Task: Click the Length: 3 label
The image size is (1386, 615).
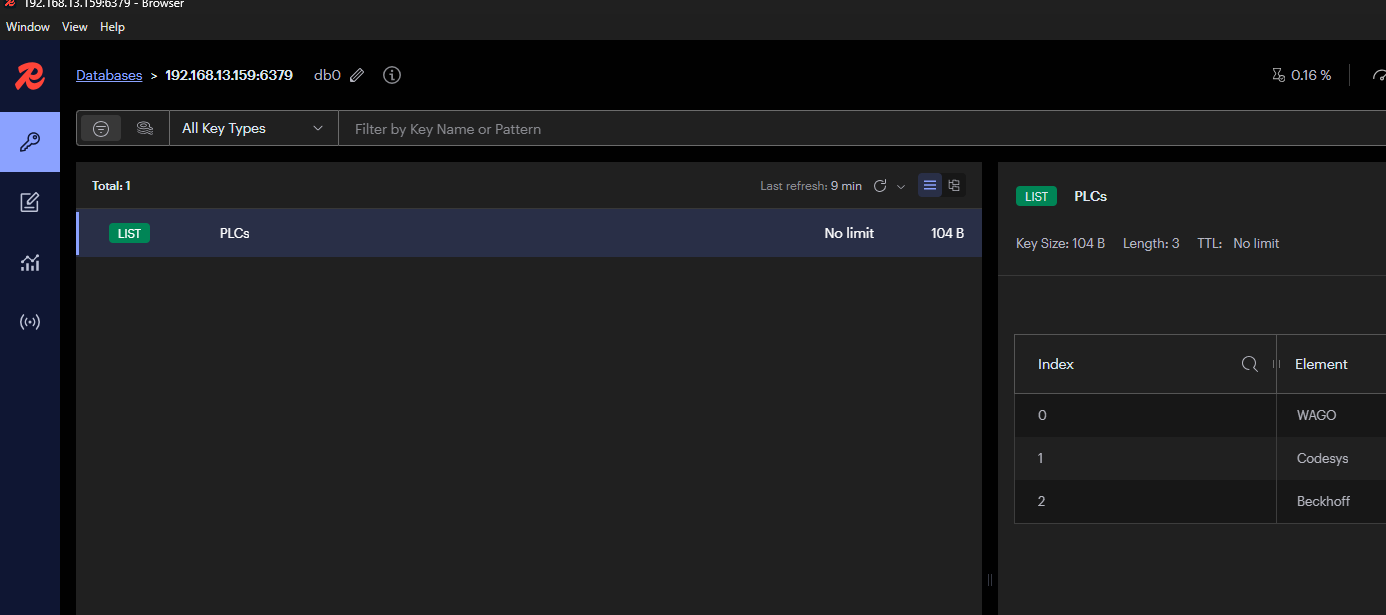Action: pyautogui.click(x=1151, y=243)
